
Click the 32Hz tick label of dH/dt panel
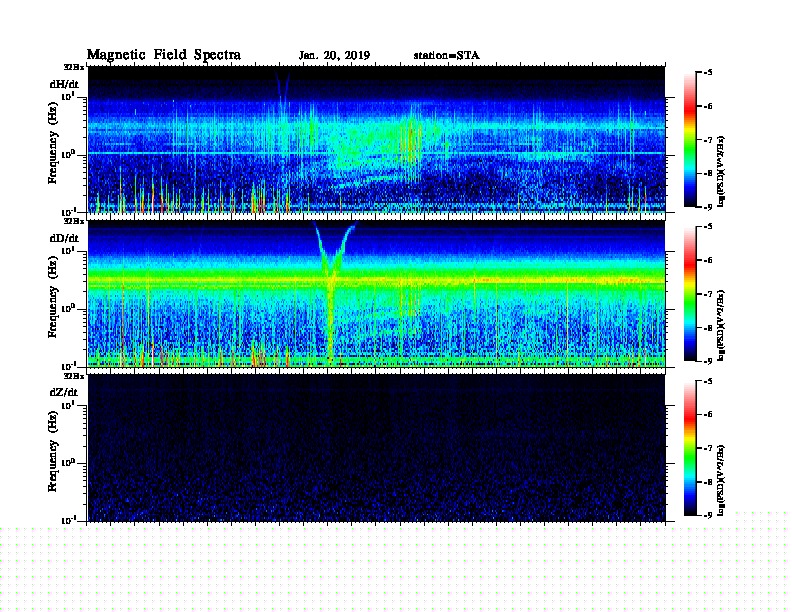pos(74,67)
